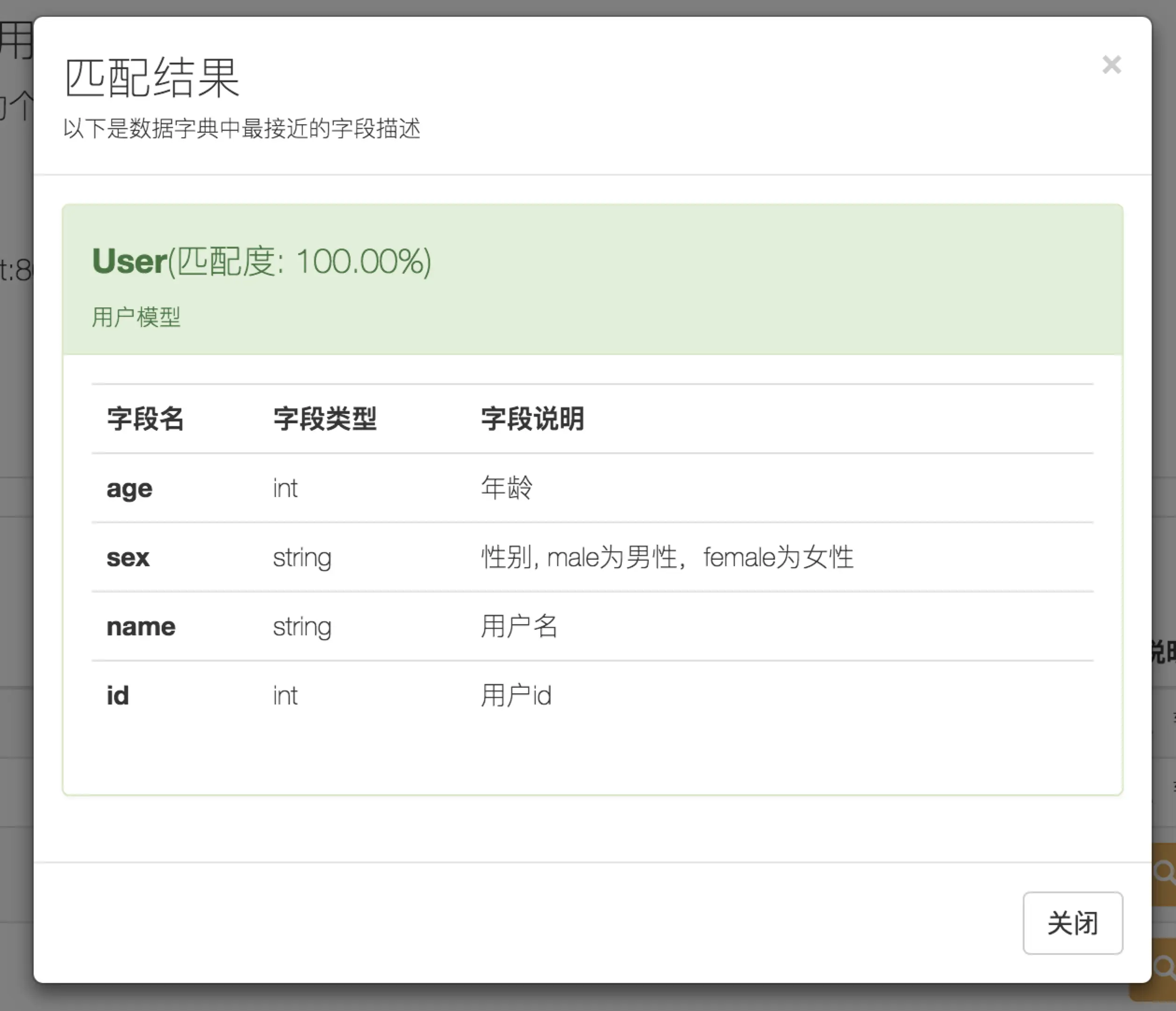Click the 匹配结果 dialog title
1176x1011 pixels.
[152, 78]
